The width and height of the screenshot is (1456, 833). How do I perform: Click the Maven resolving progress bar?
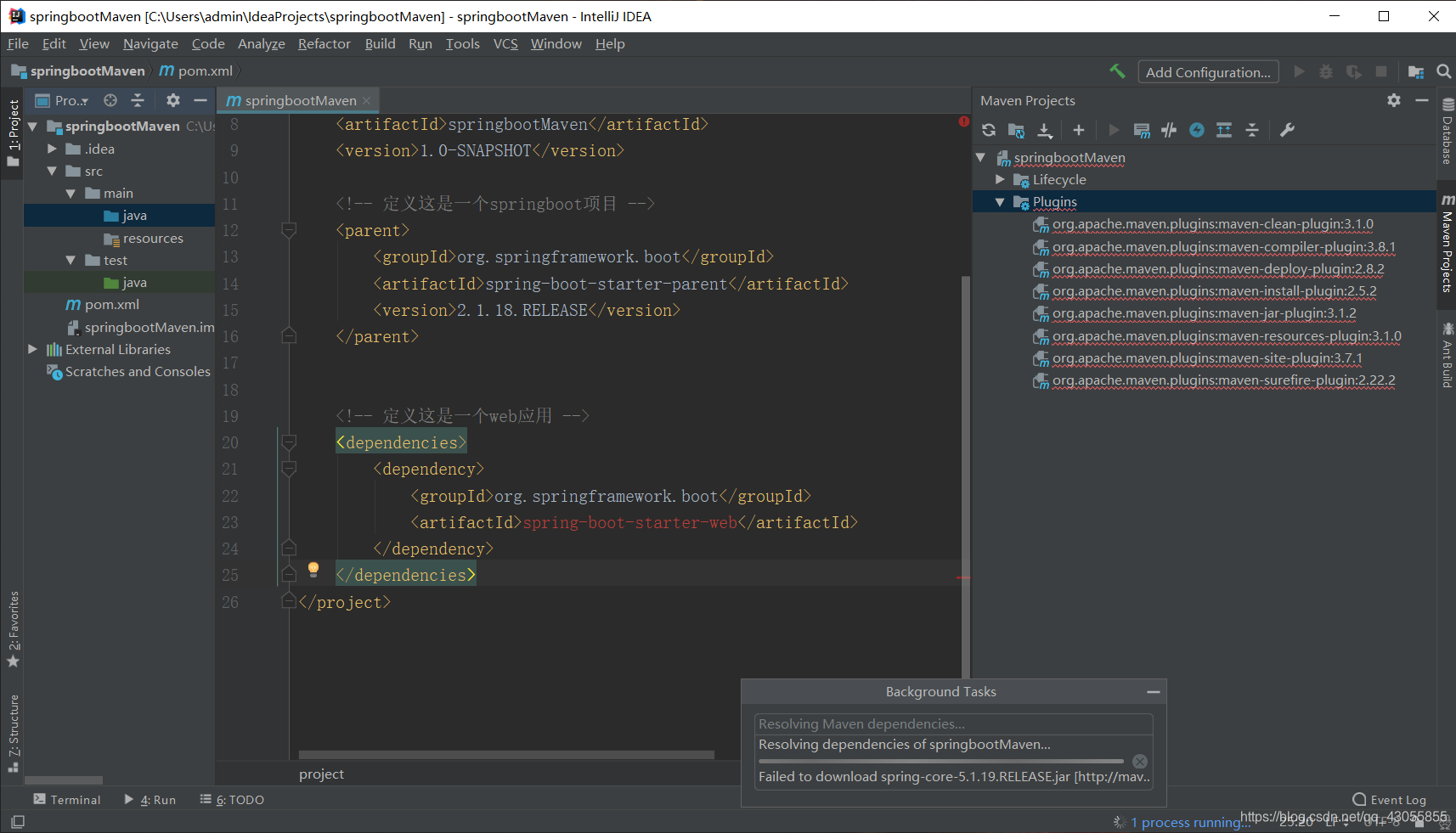(x=941, y=761)
